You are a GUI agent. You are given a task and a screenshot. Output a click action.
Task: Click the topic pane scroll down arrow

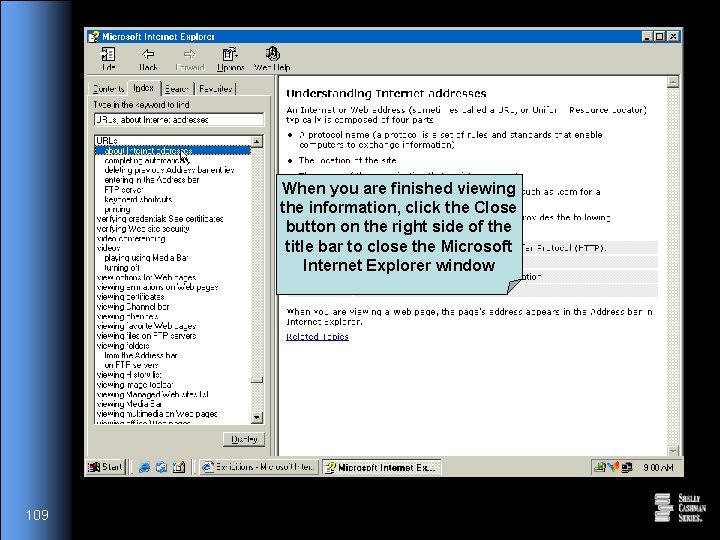pos(673,451)
